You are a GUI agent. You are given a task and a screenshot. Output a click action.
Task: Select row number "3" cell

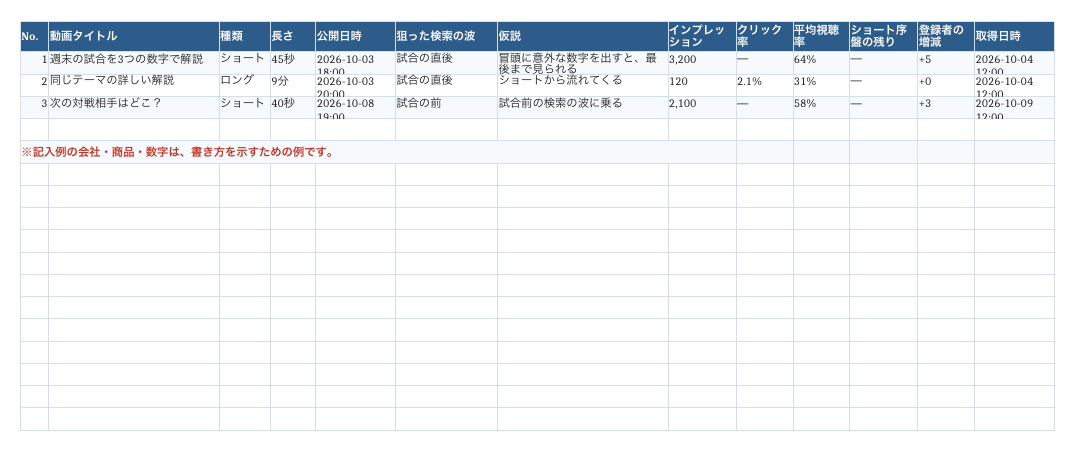[34, 108]
